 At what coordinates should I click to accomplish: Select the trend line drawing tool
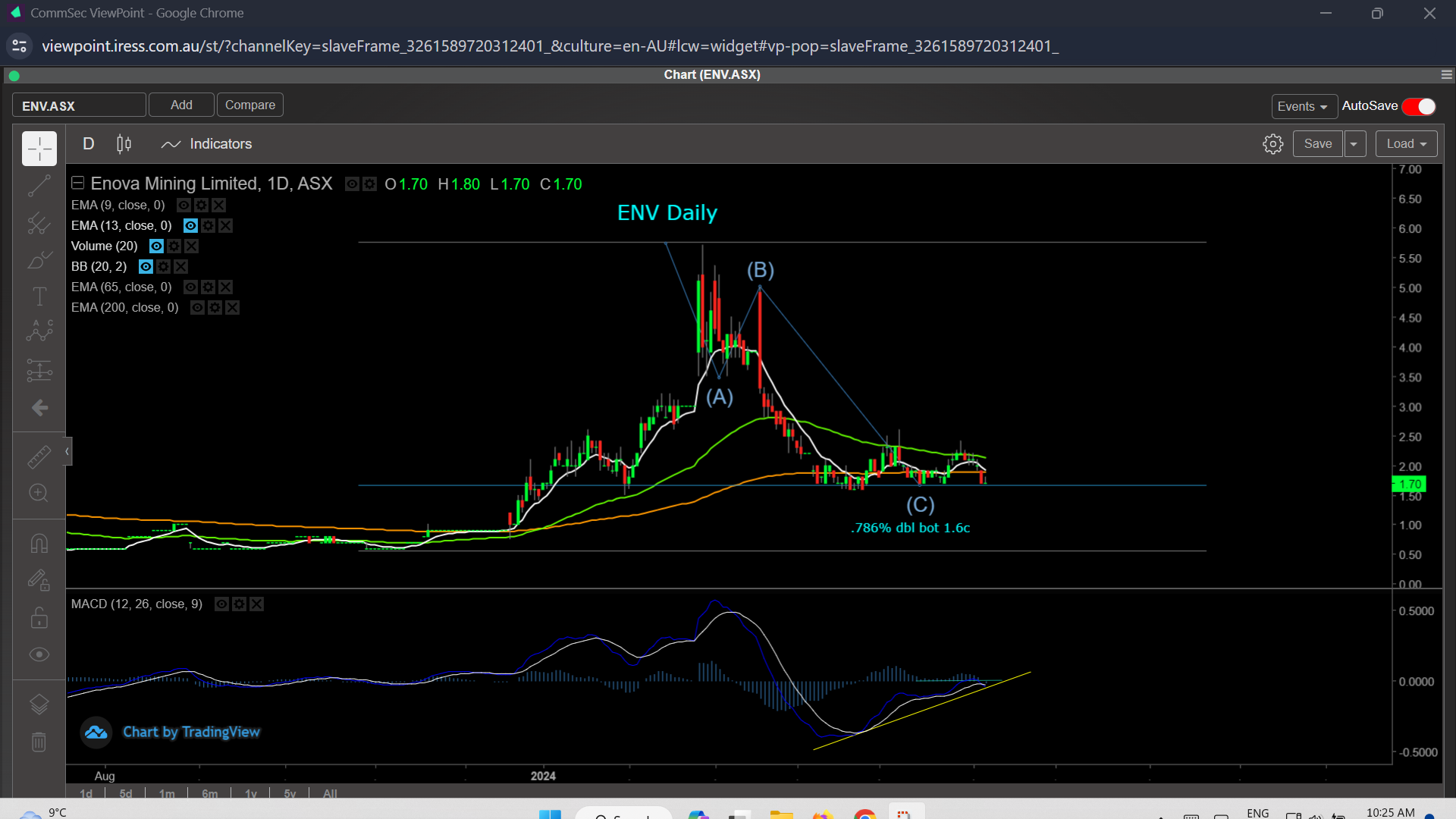point(39,186)
